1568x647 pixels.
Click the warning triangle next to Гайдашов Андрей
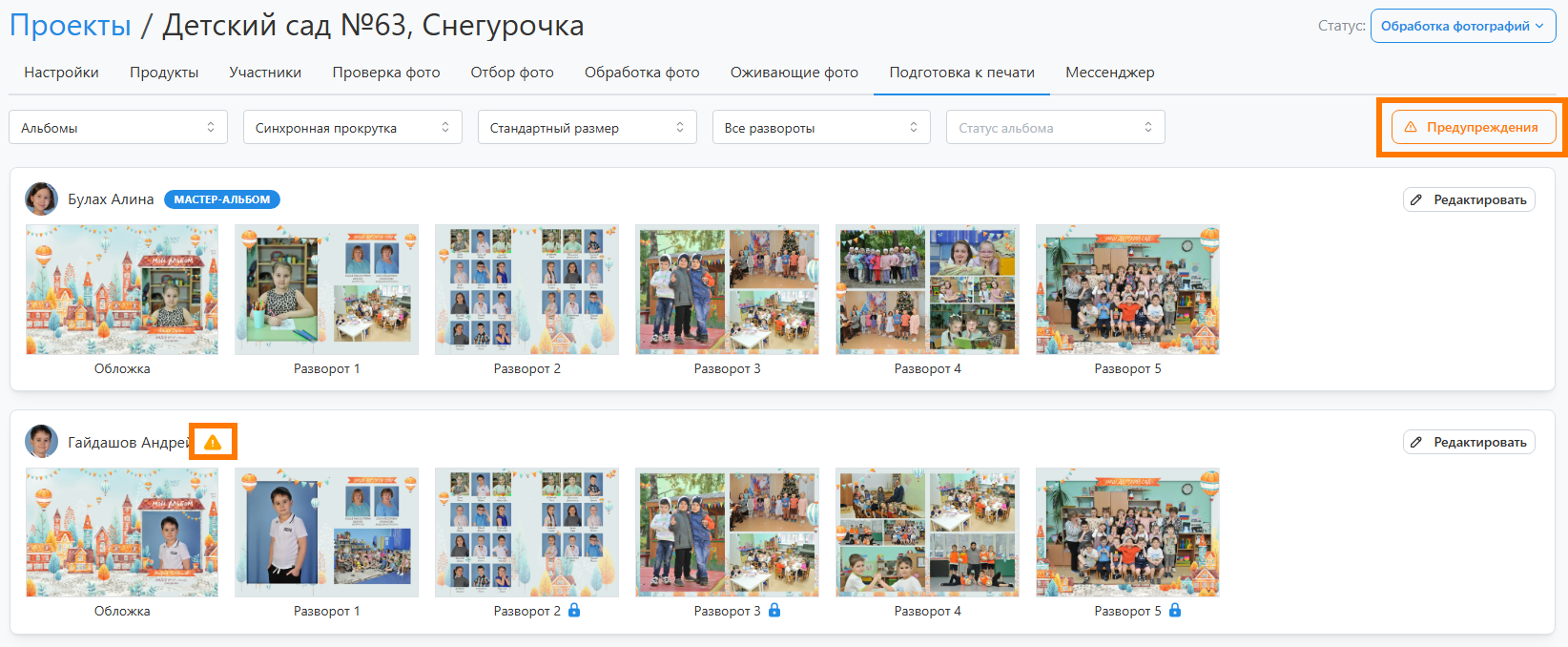(x=213, y=443)
